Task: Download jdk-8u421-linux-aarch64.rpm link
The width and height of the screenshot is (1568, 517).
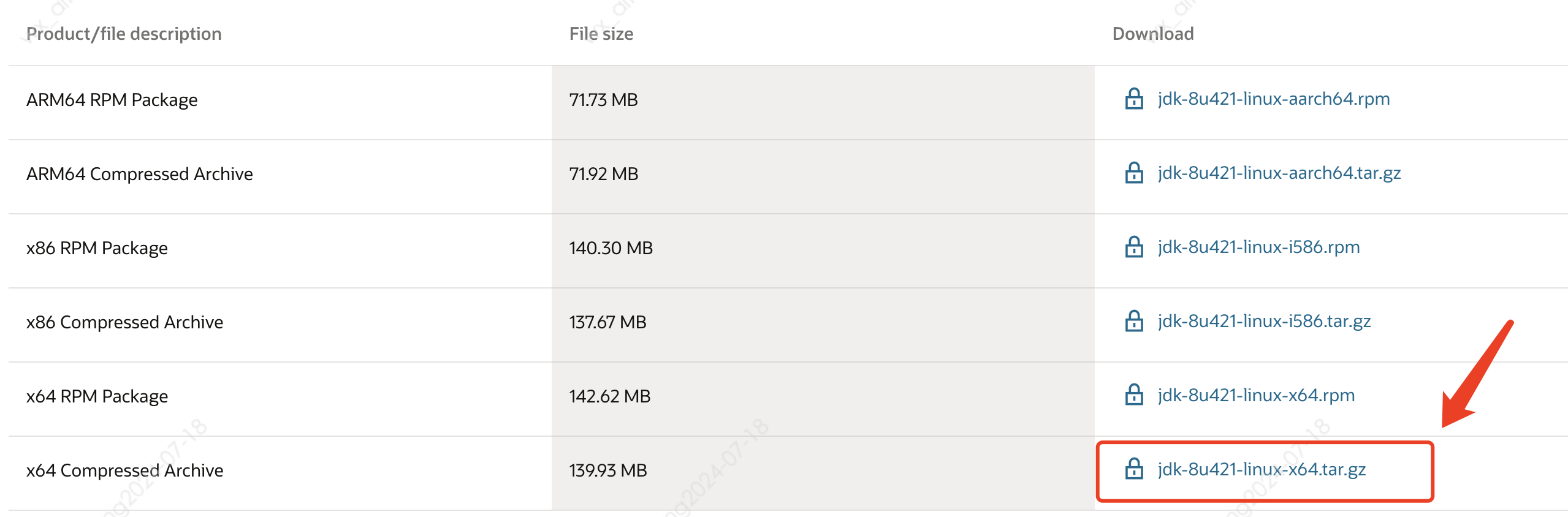Action: 1273,99
